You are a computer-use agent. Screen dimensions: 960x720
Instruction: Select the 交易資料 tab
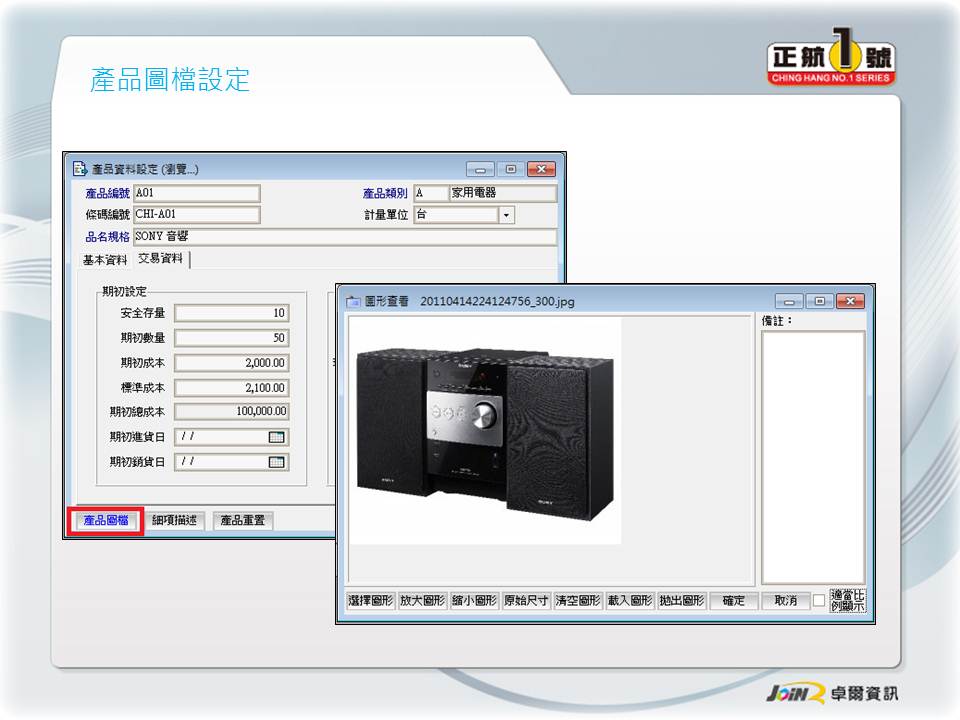coord(160,260)
